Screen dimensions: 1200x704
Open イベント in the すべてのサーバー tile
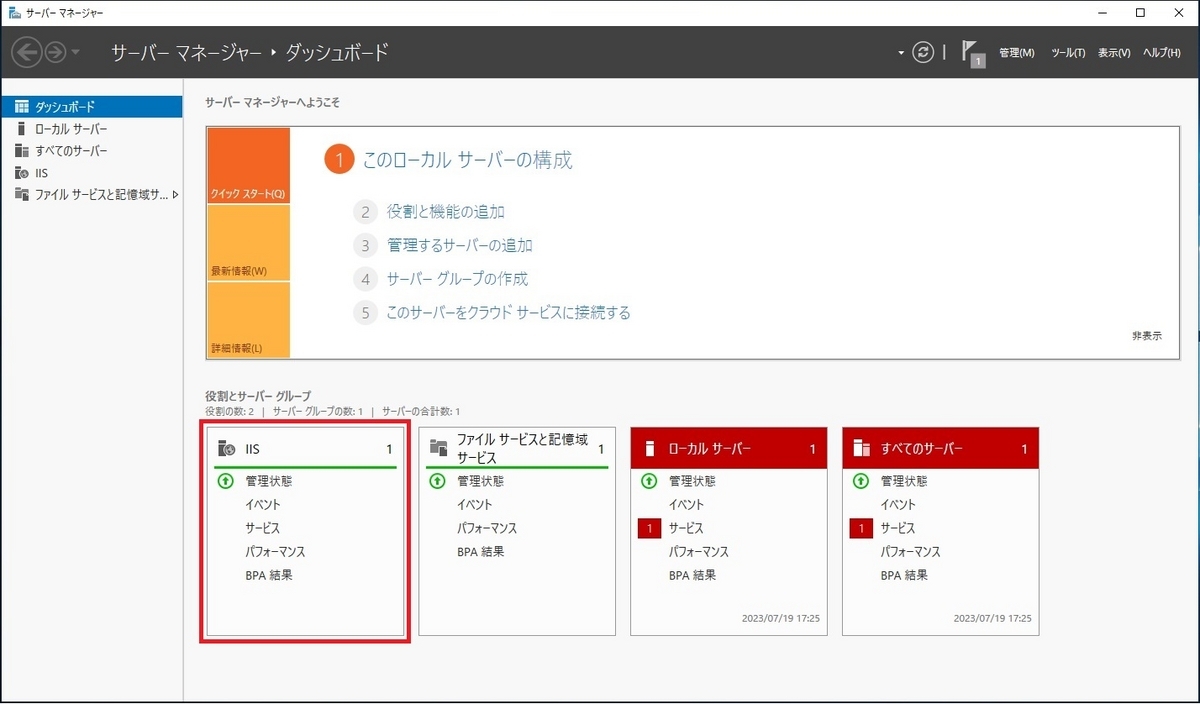[899, 505]
